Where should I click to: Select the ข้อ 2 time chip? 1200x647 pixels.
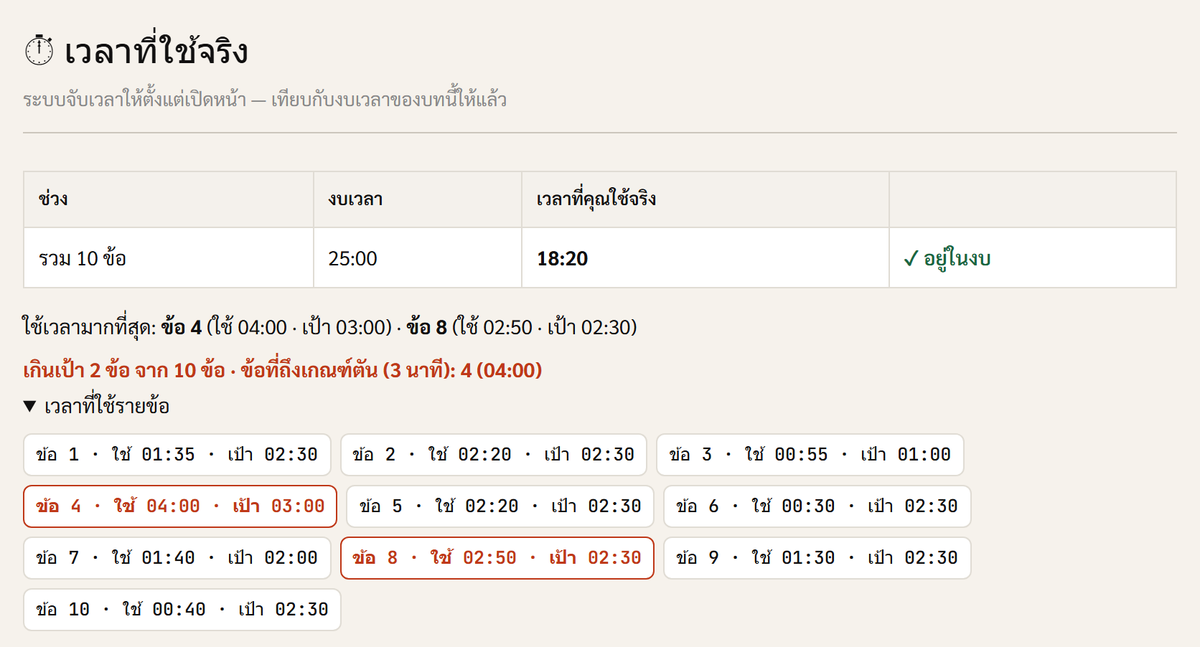click(x=494, y=454)
